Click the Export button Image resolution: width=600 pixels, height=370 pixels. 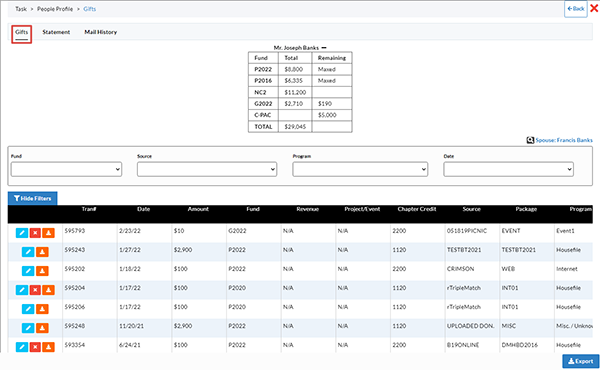580,361
